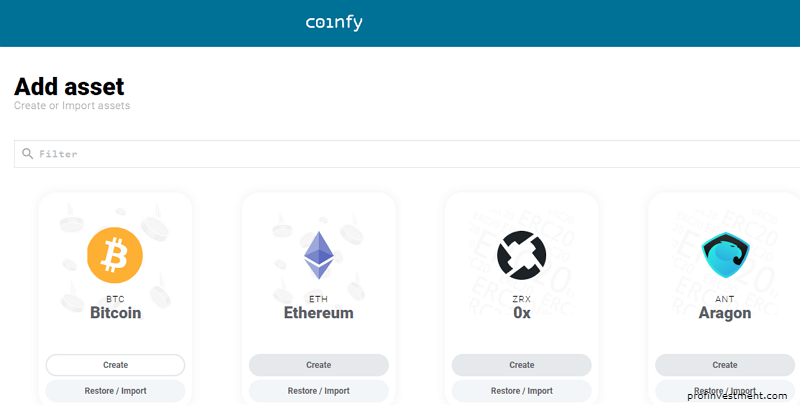The width and height of the screenshot is (800, 405).
Task: Select the Bitcoin name label
Action: 116,313
